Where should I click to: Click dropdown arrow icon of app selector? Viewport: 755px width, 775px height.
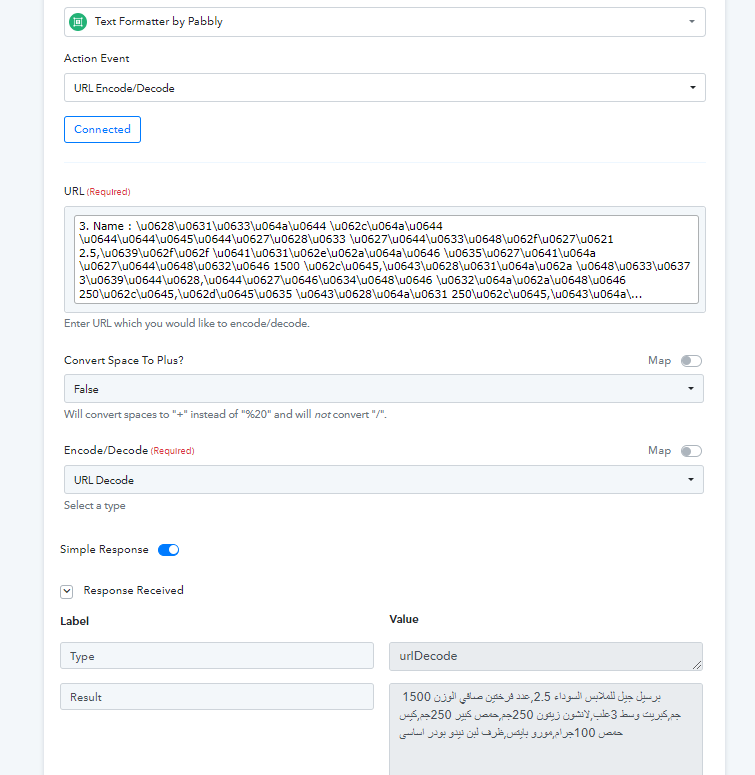(692, 22)
